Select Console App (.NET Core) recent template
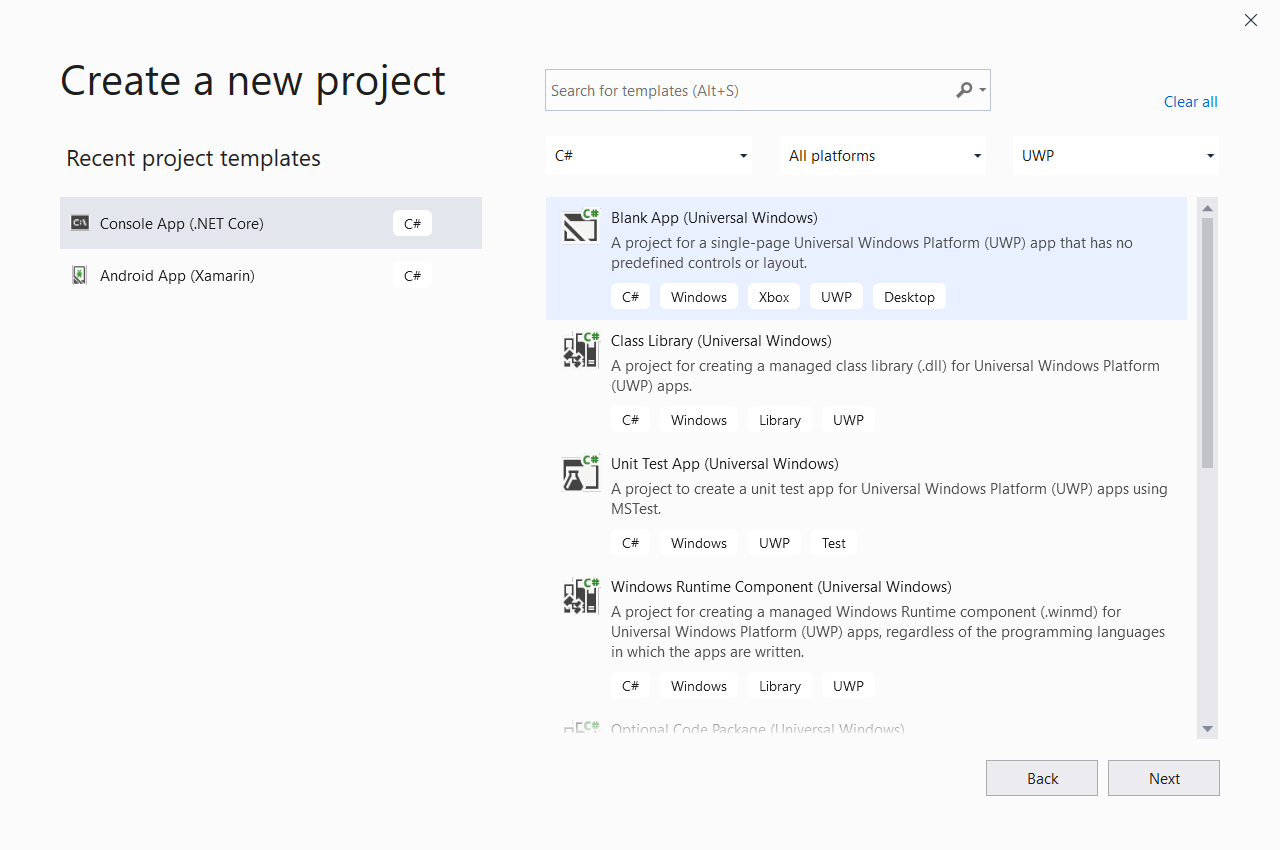This screenshot has height=850, width=1280. point(271,223)
